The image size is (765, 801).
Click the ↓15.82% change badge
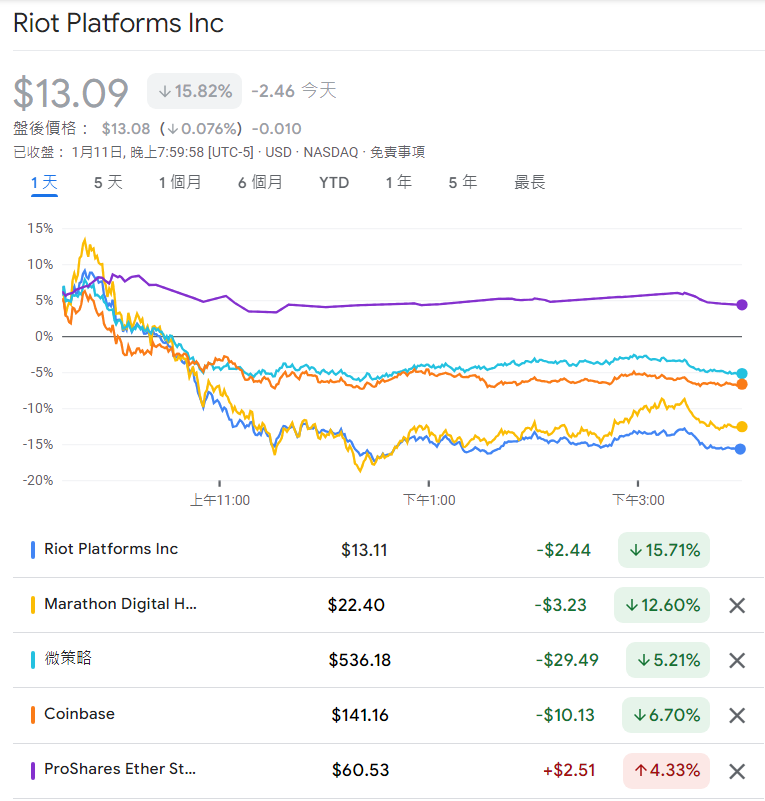click(x=195, y=91)
